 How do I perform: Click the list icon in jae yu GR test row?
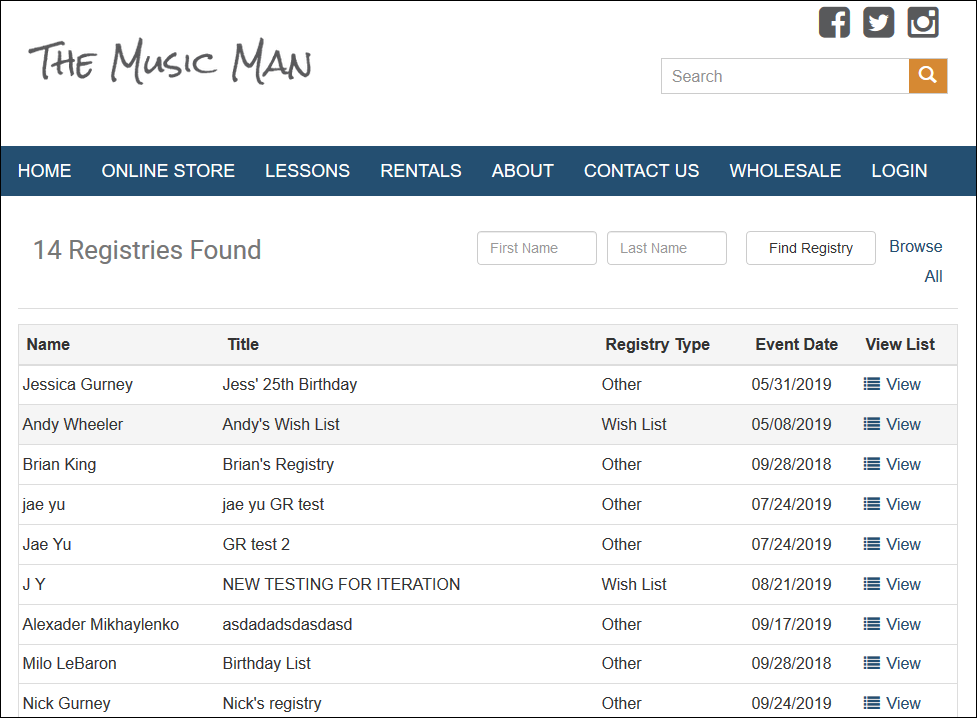872,504
